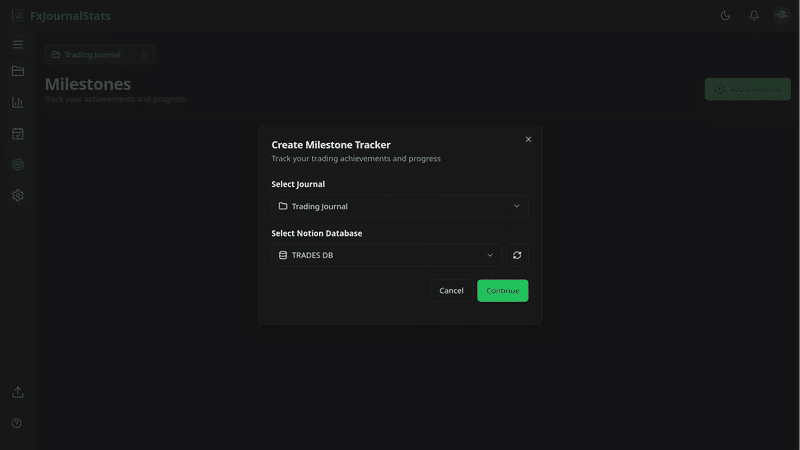Open the Select Journal dropdown

(x=399, y=206)
